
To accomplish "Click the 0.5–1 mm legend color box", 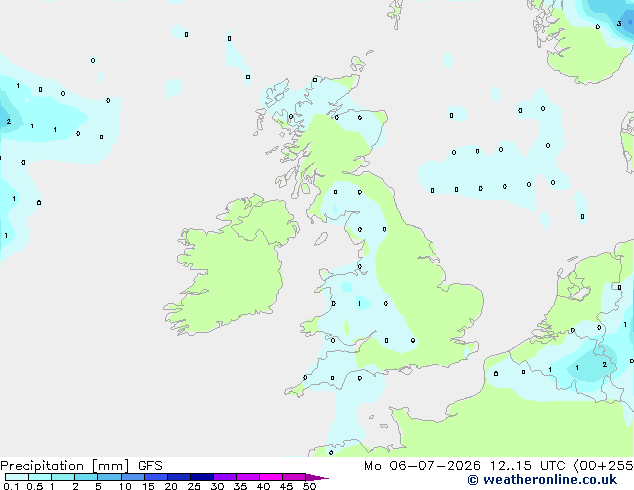I will 40,477.
